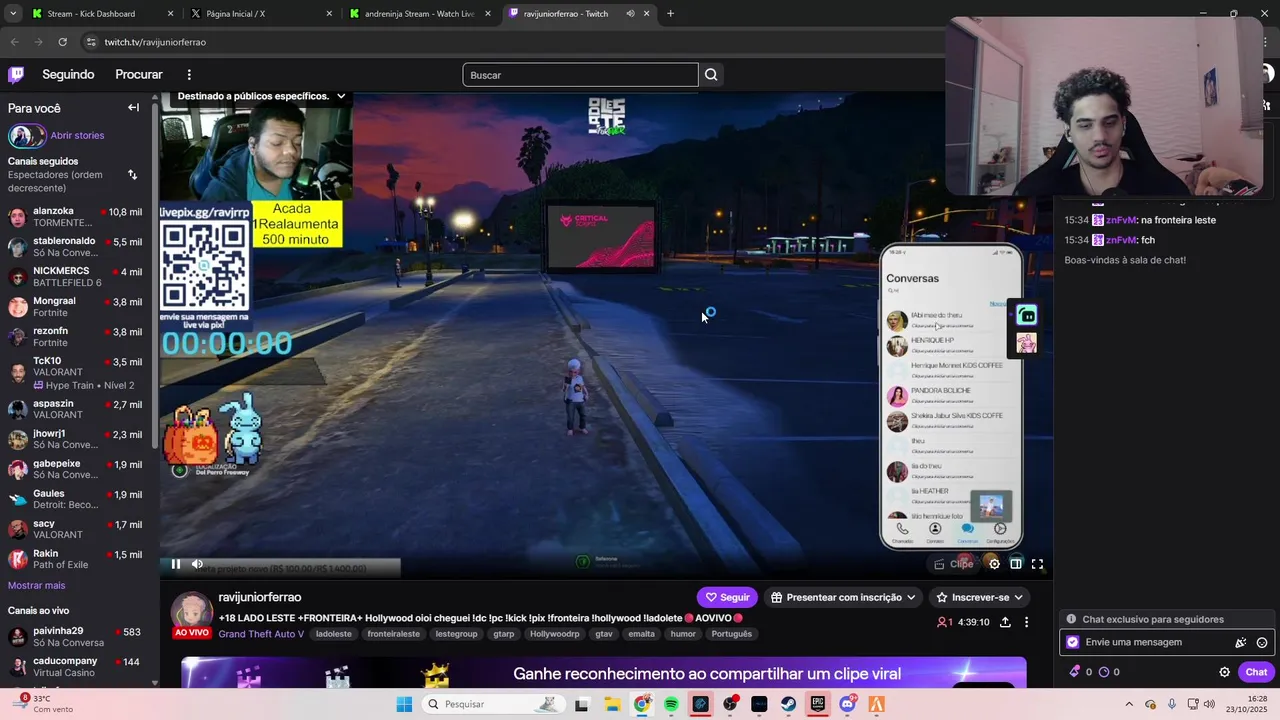The height and width of the screenshot is (720, 1280).
Task: Click the browser address bar URL
Action: click(155, 42)
